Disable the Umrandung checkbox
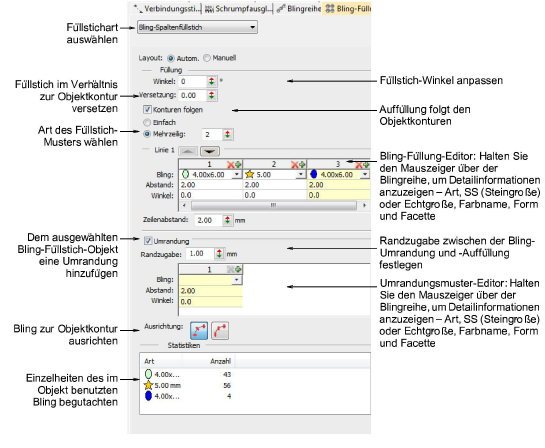The width and height of the screenshot is (545, 448). (x=148, y=241)
